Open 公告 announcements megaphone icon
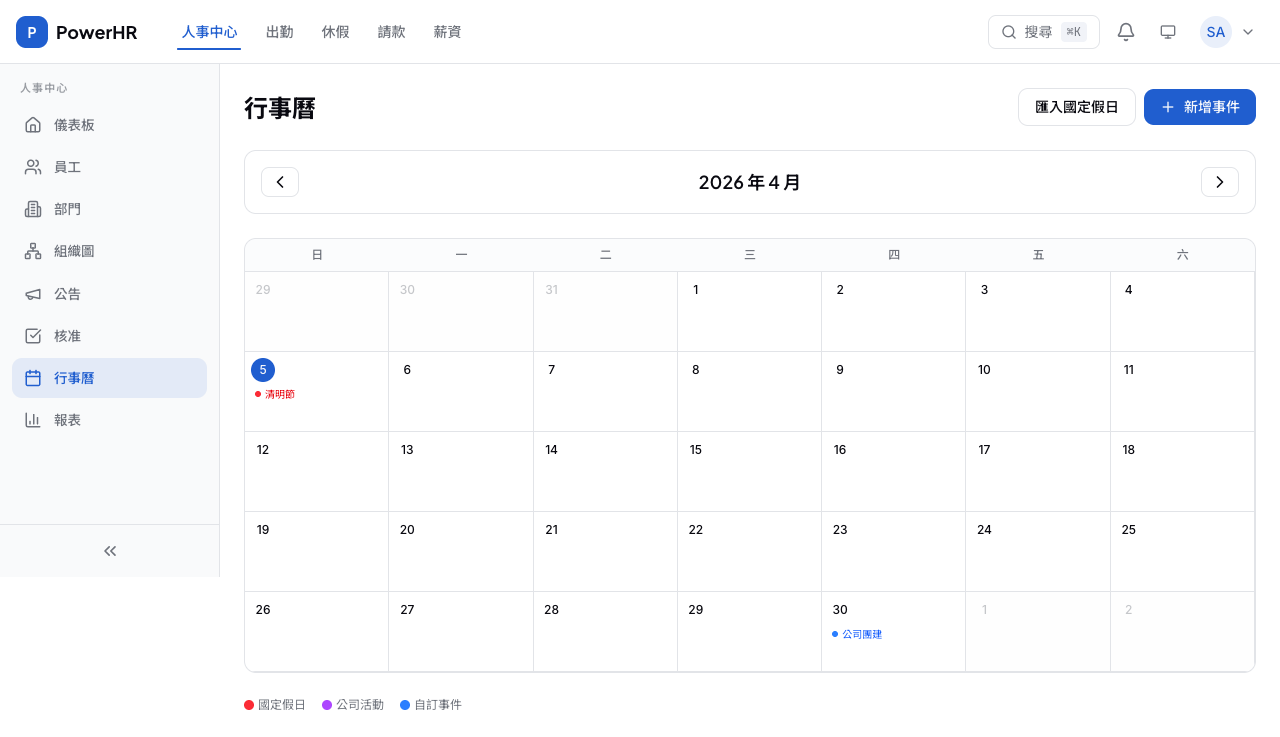1280x737 pixels. click(x=33, y=294)
